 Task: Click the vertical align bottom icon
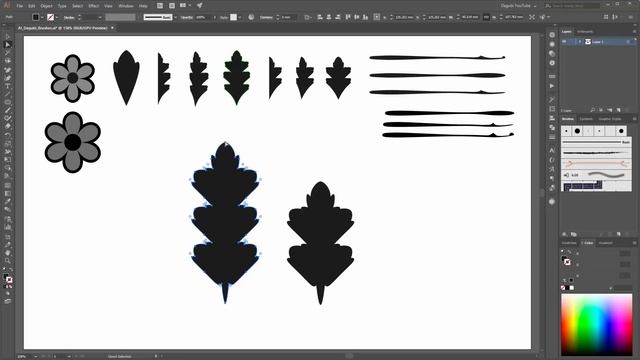pos(366,17)
